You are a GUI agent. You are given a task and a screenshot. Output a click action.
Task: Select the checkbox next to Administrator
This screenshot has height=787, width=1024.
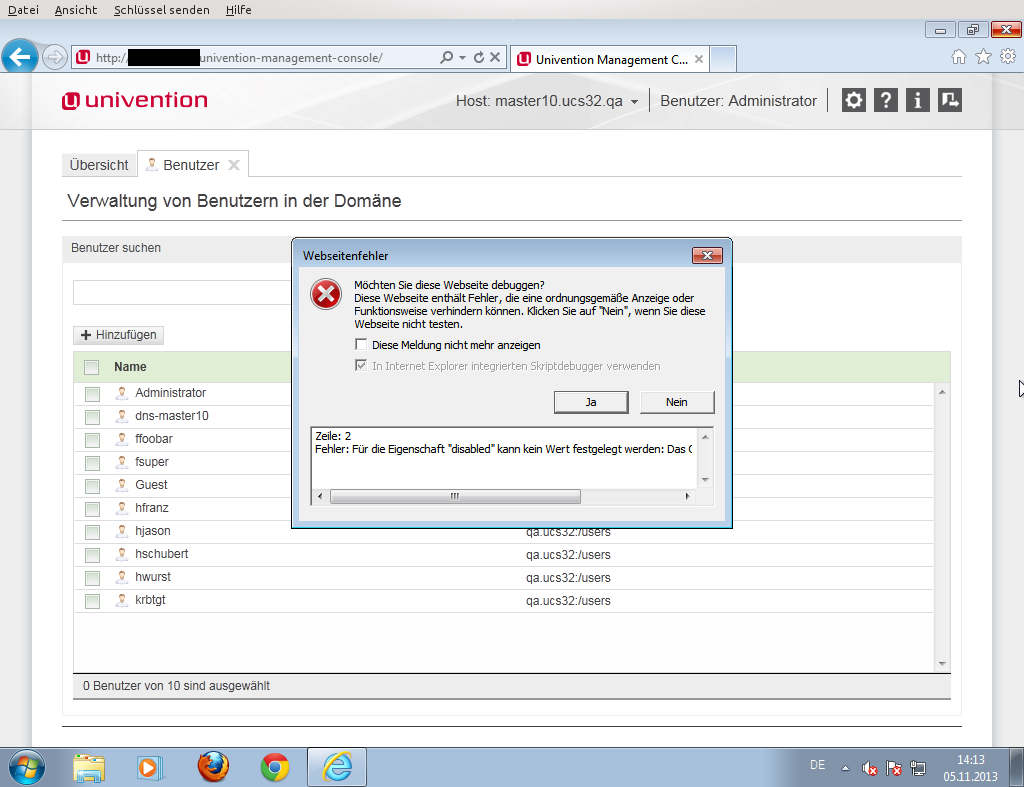coord(92,394)
